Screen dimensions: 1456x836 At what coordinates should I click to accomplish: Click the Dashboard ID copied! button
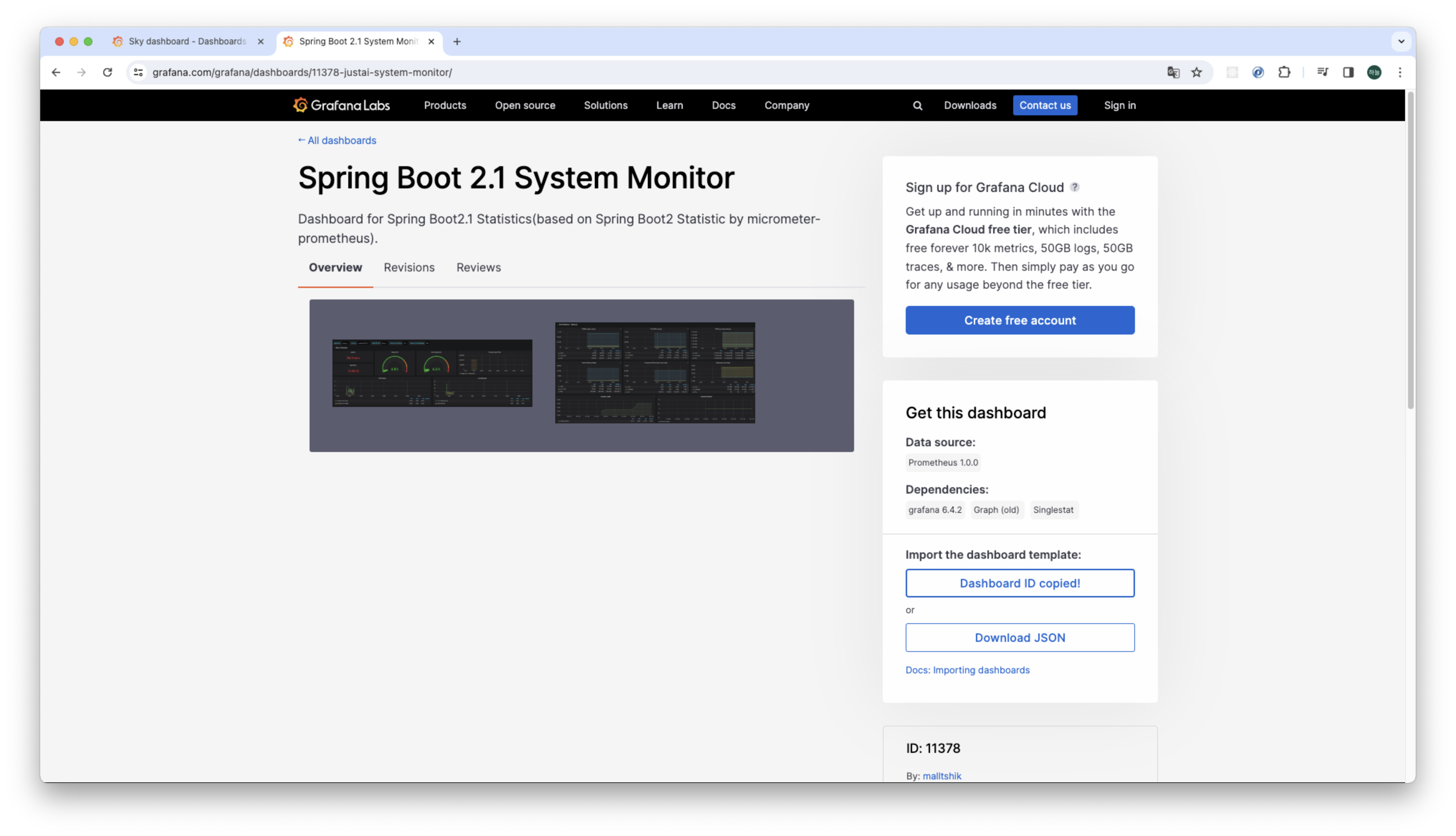(1020, 583)
